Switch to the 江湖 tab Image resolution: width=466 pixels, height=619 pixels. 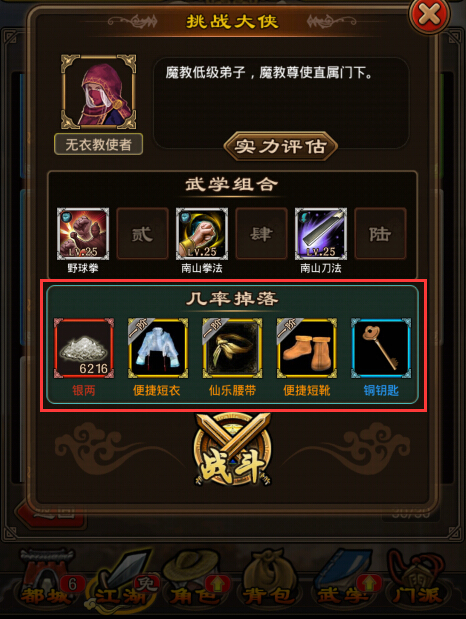point(122,582)
